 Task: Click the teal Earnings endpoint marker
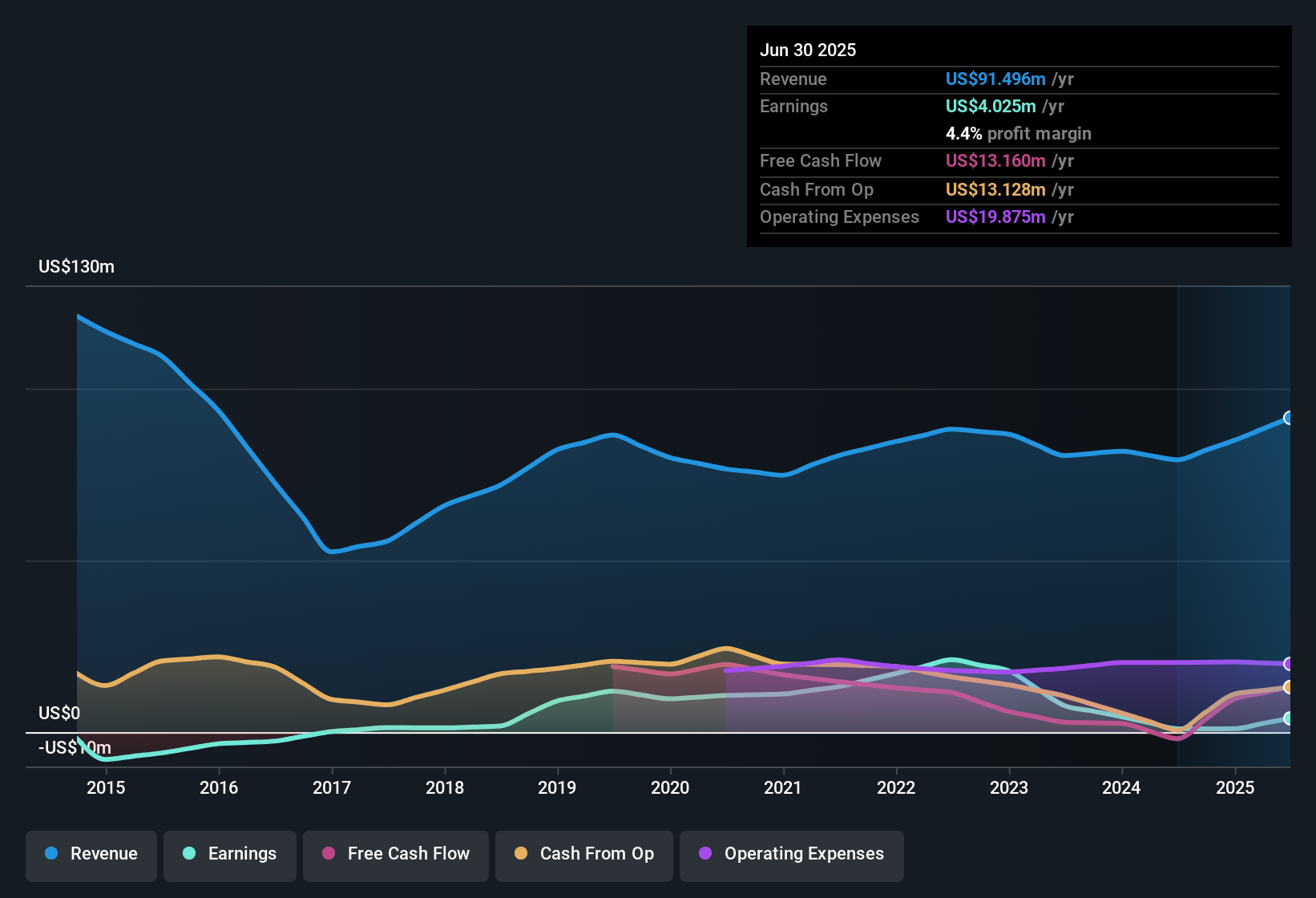pos(1288,718)
